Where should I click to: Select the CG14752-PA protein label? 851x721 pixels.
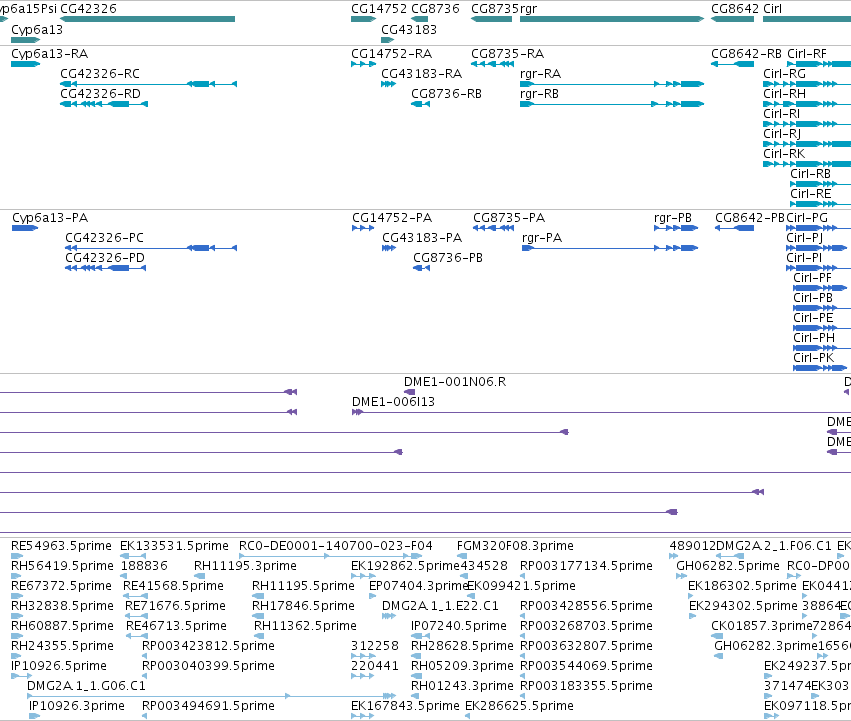coord(392,218)
